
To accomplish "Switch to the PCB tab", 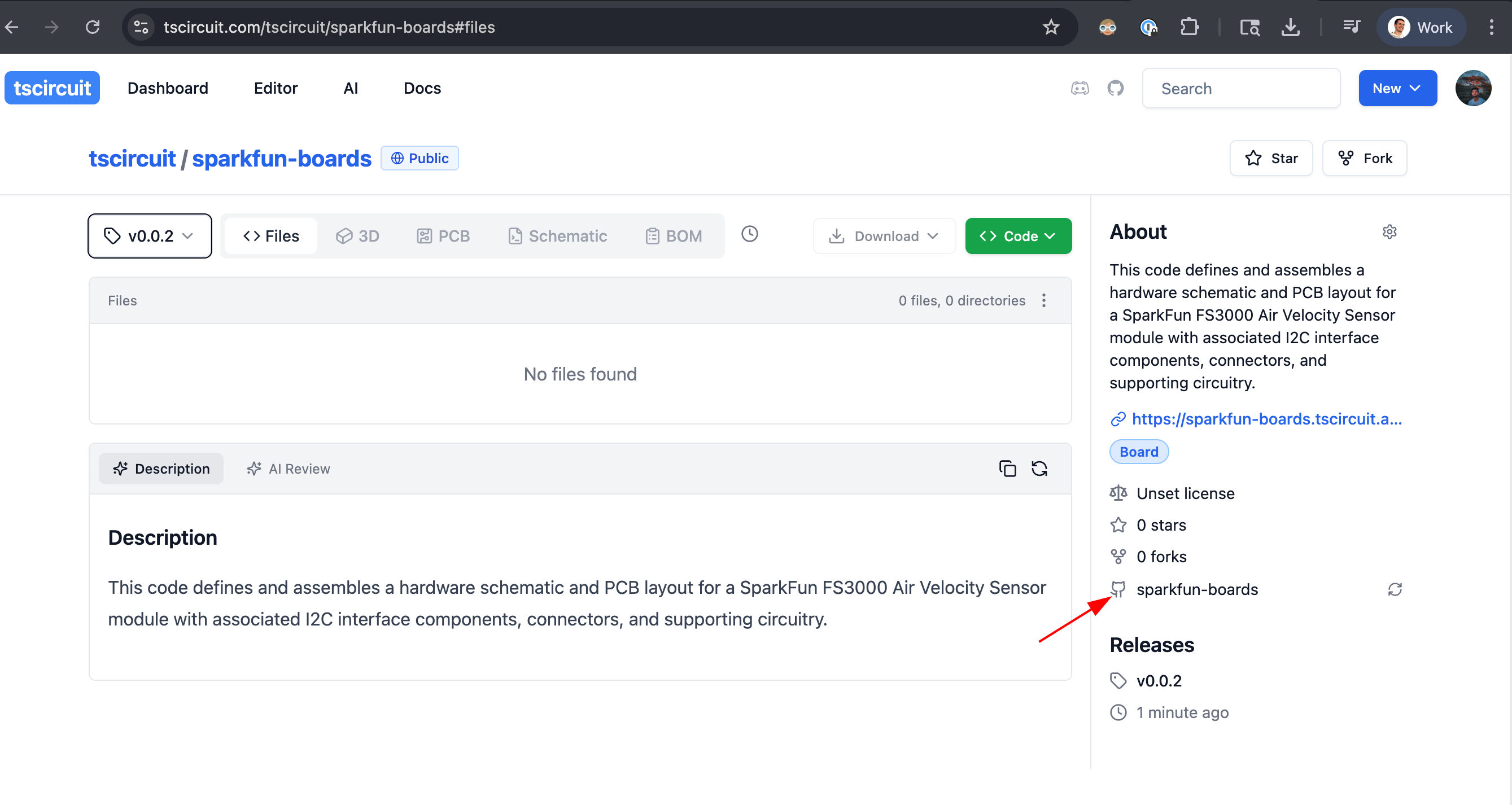I will (443, 236).
